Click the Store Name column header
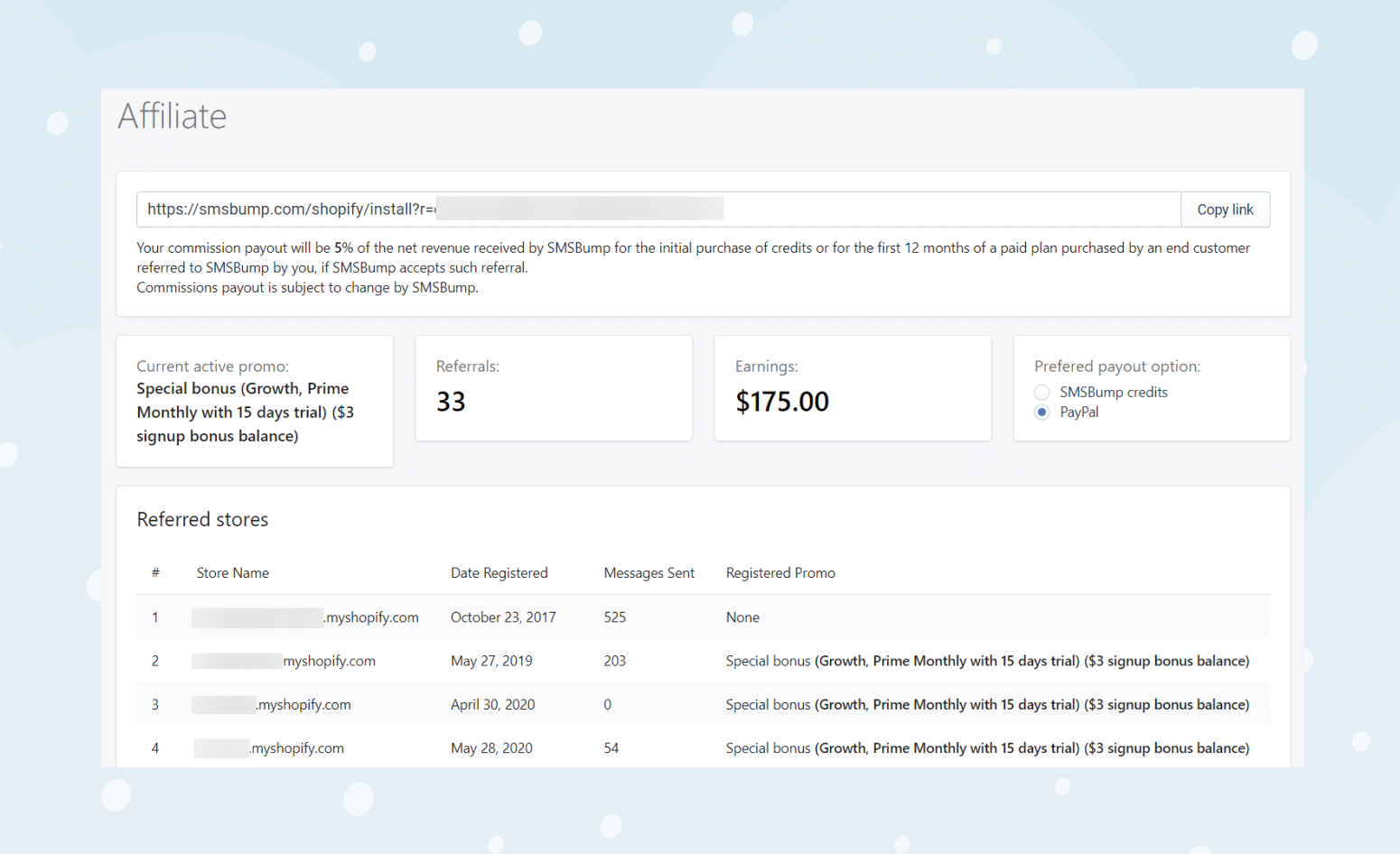This screenshot has width=1400, height=854. [233, 573]
